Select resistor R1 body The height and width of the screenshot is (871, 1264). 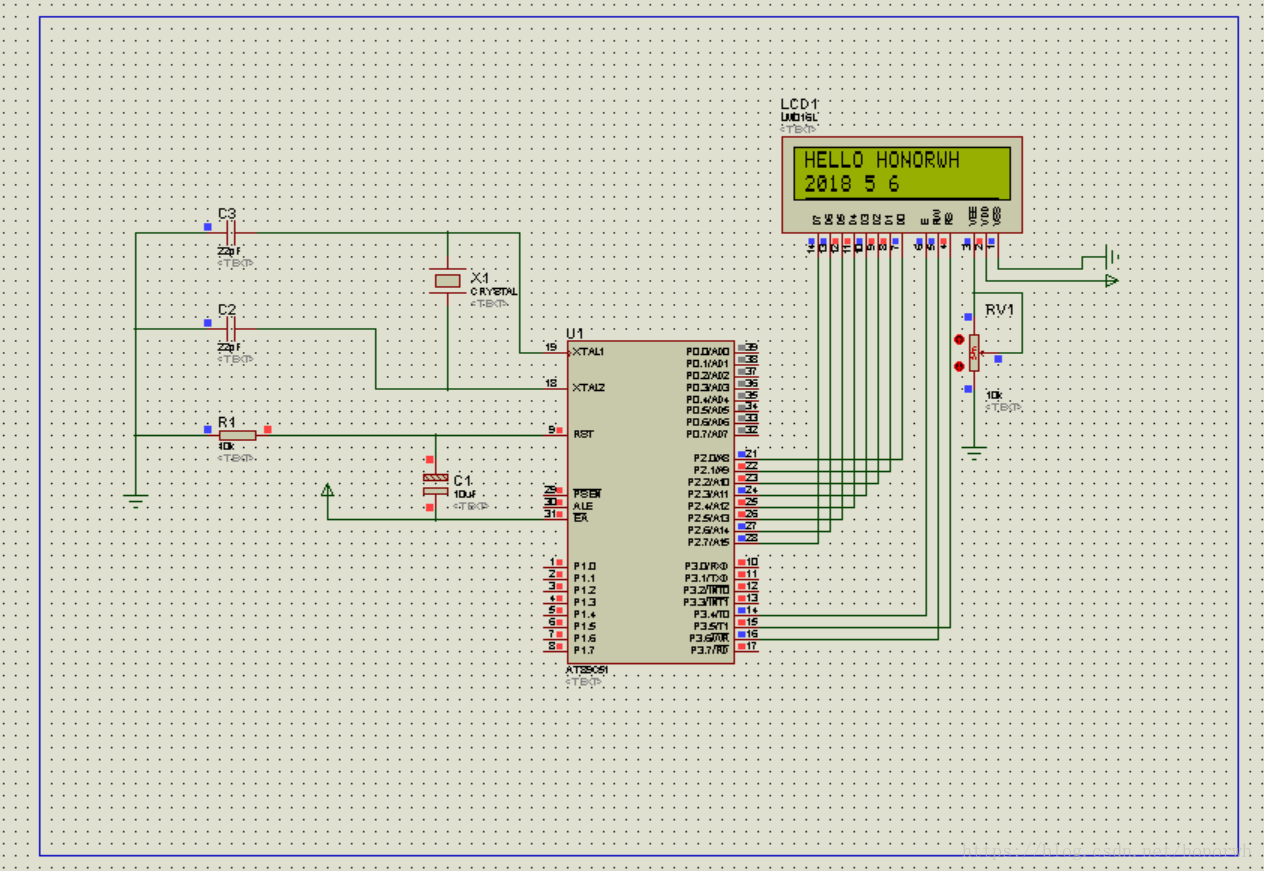coord(237,435)
